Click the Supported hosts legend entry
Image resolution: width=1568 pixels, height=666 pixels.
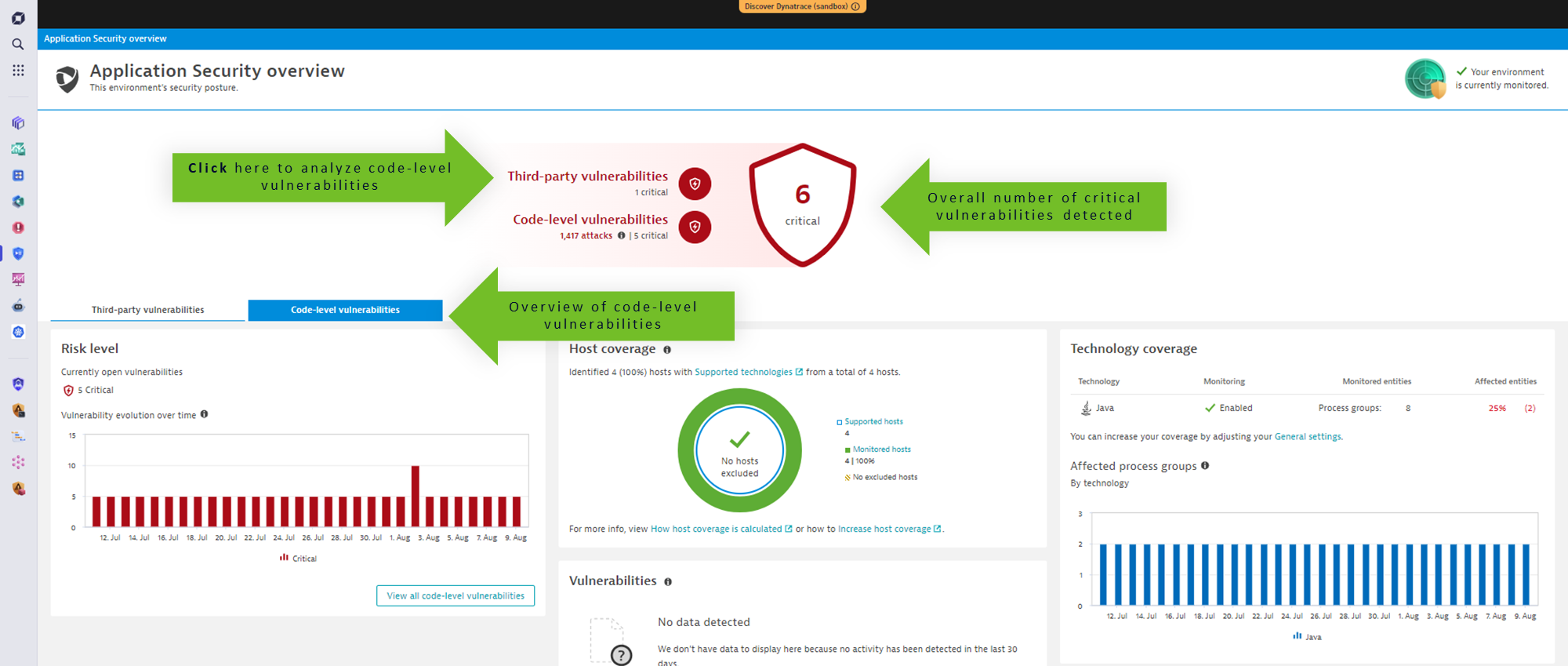pyautogui.click(x=869, y=421)
